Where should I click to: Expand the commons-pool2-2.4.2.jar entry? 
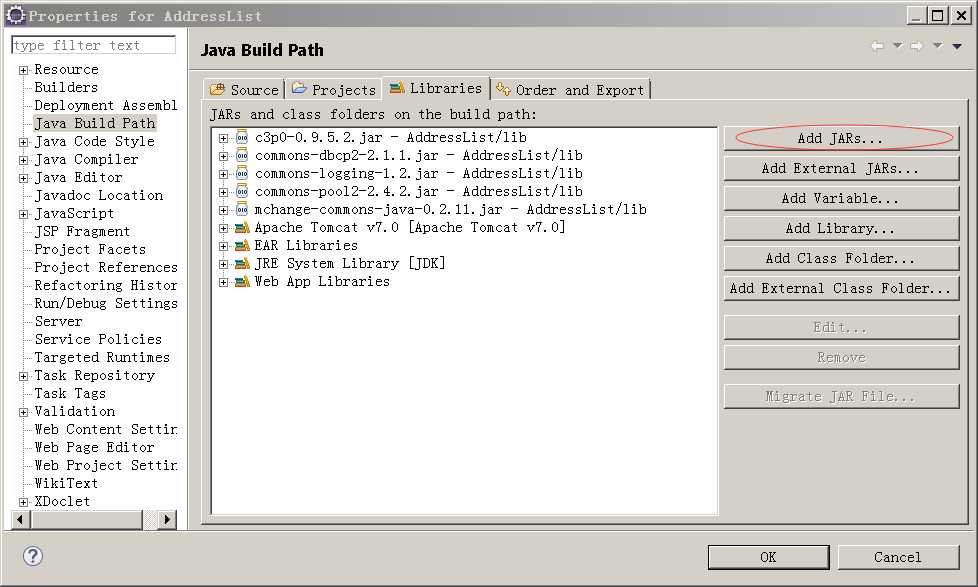223,192
